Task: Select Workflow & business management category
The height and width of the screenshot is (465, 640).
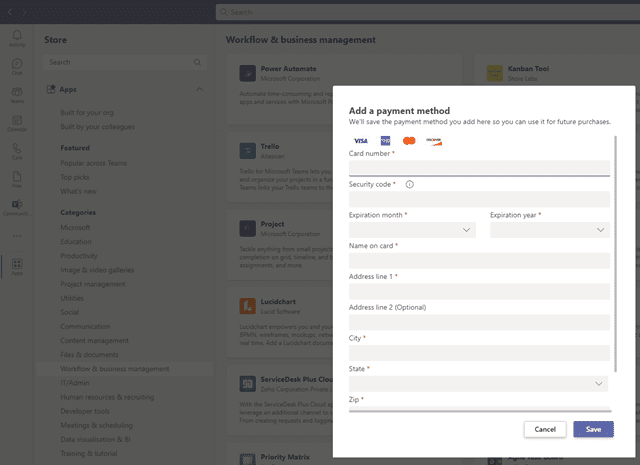Action: point(124,369)
